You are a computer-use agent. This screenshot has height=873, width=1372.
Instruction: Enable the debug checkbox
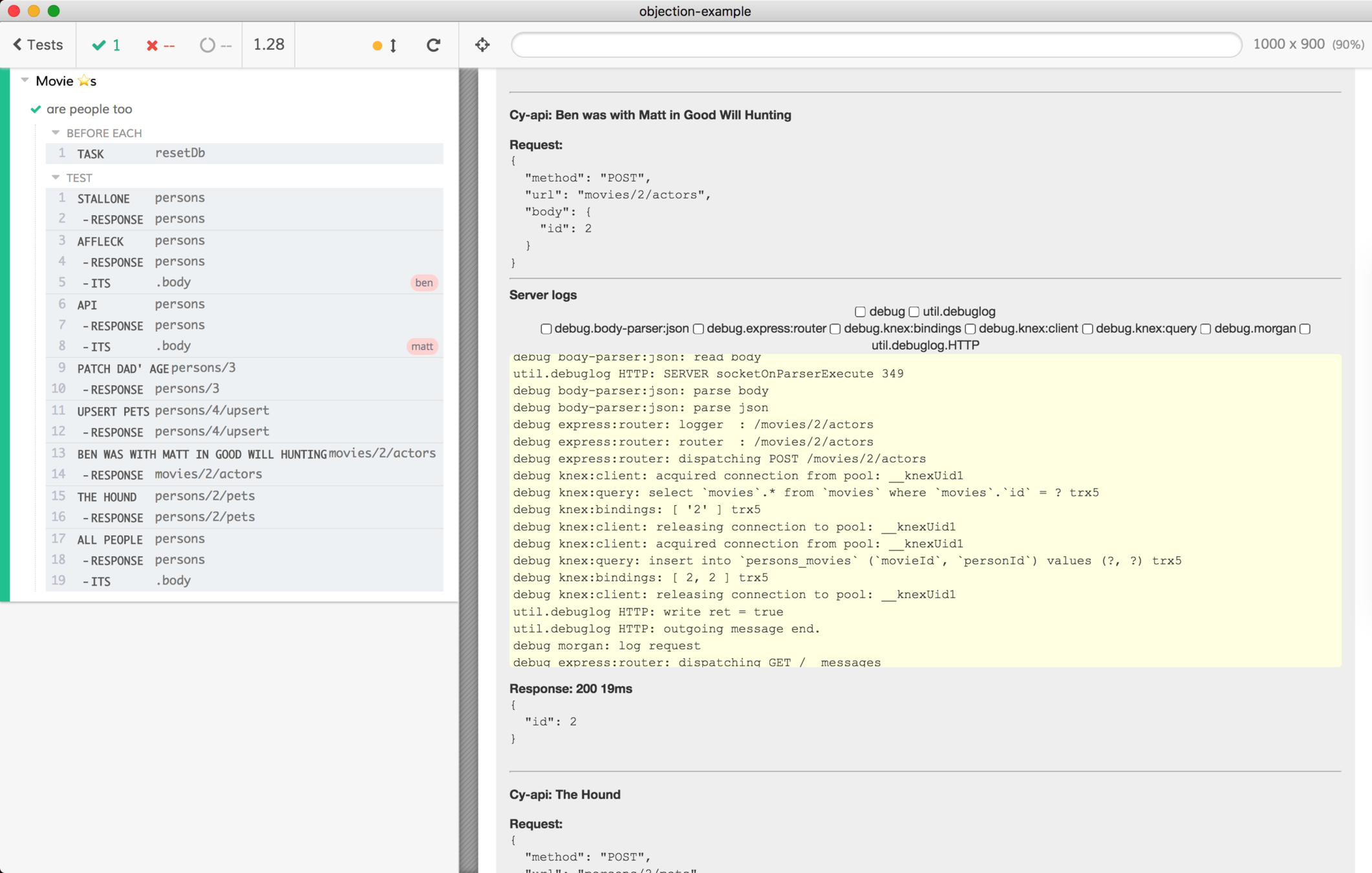(x=860, y=312)
